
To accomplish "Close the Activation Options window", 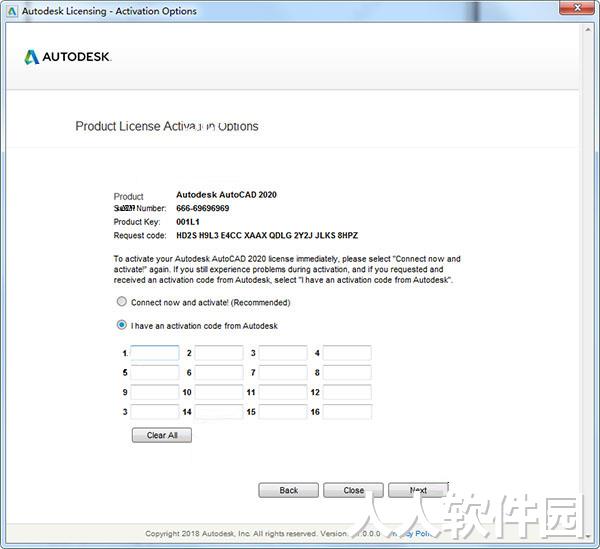I will click(577, 8).
